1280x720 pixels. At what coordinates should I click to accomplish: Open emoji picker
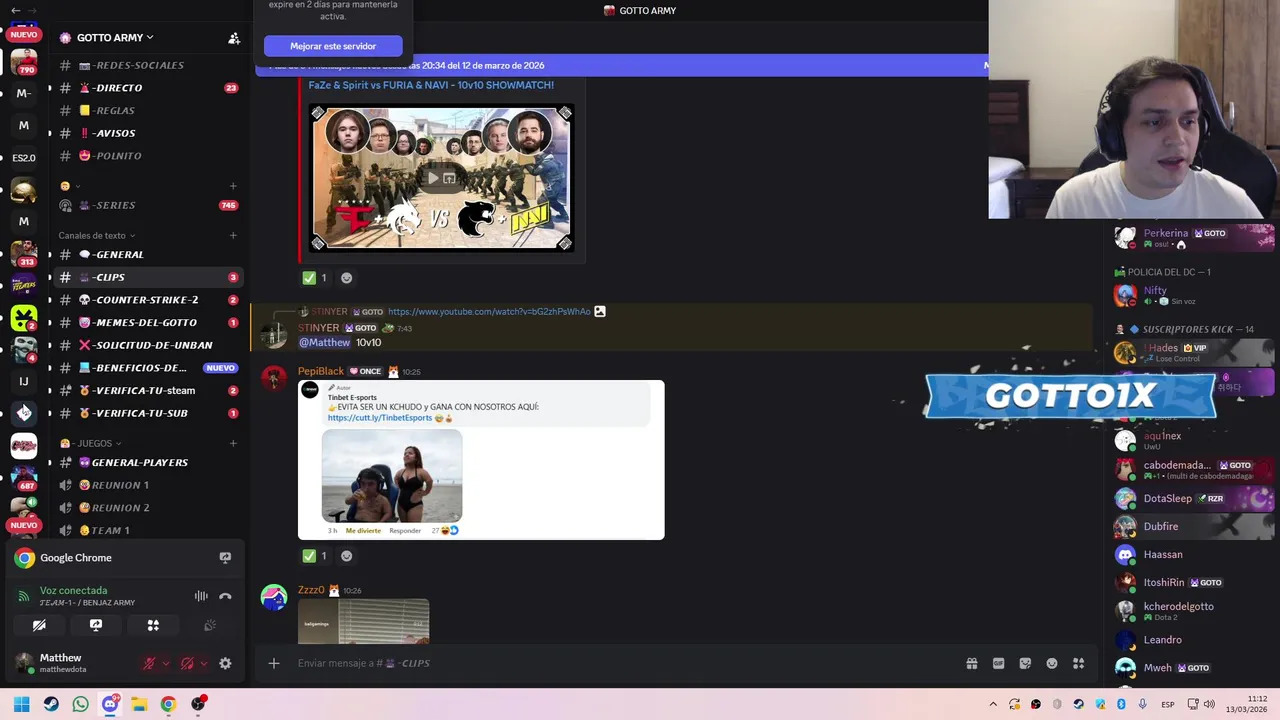(x=1052, y=663)
